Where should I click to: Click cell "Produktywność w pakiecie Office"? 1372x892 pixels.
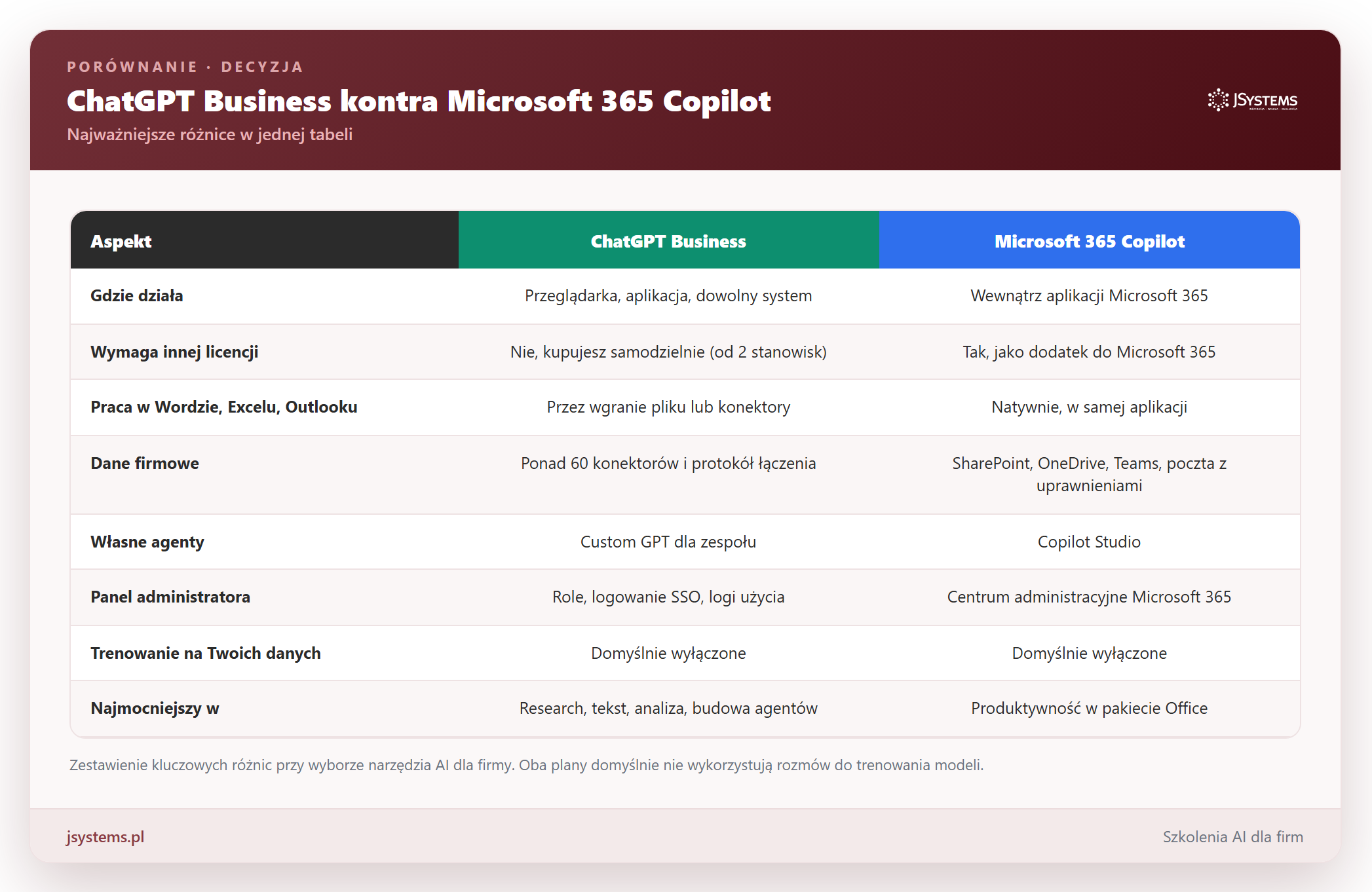pyautogui.click(x=1089, y=709)
